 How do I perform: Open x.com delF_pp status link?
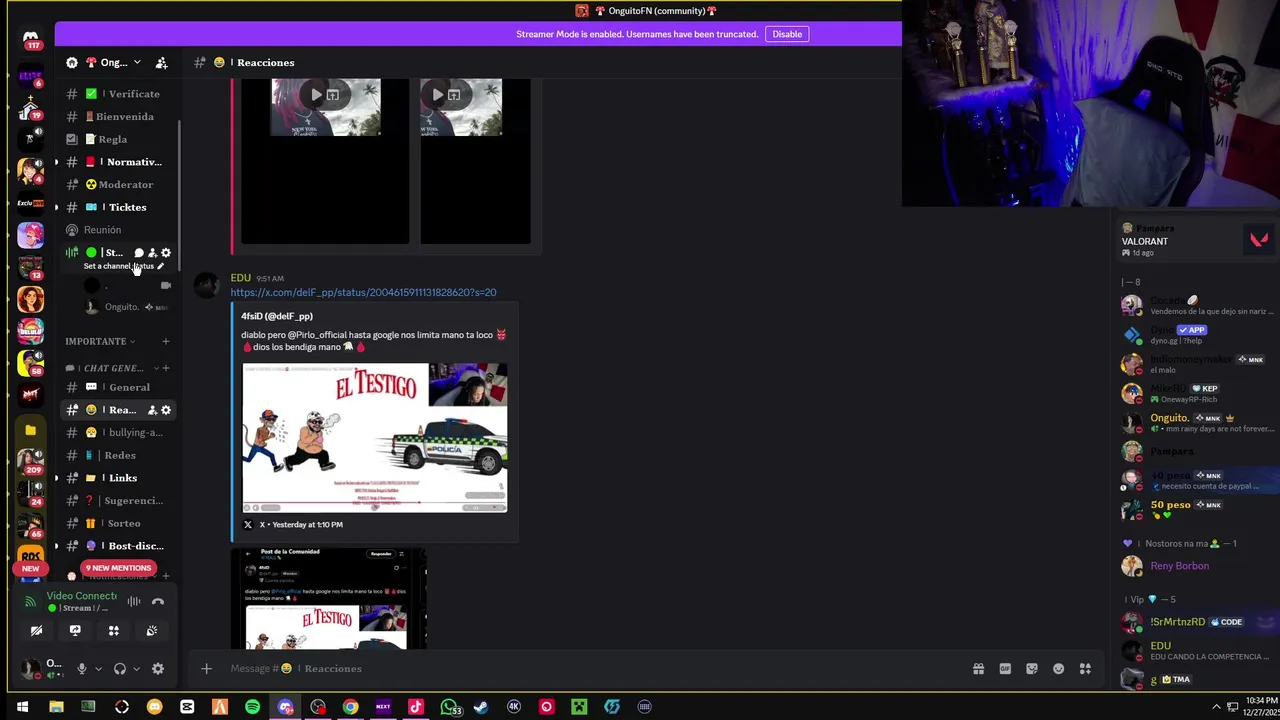coord(363,292)
